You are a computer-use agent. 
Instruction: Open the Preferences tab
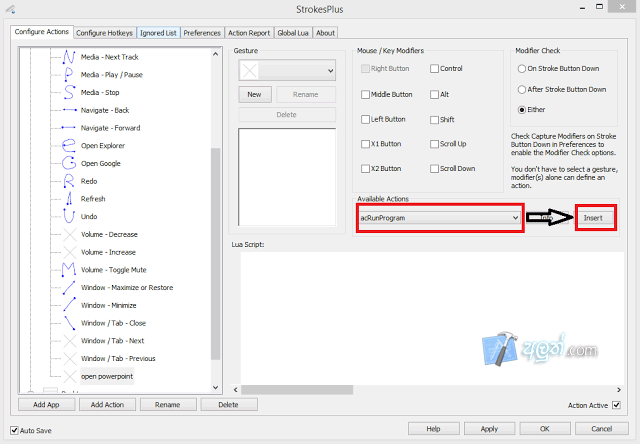tap(202, 33)
